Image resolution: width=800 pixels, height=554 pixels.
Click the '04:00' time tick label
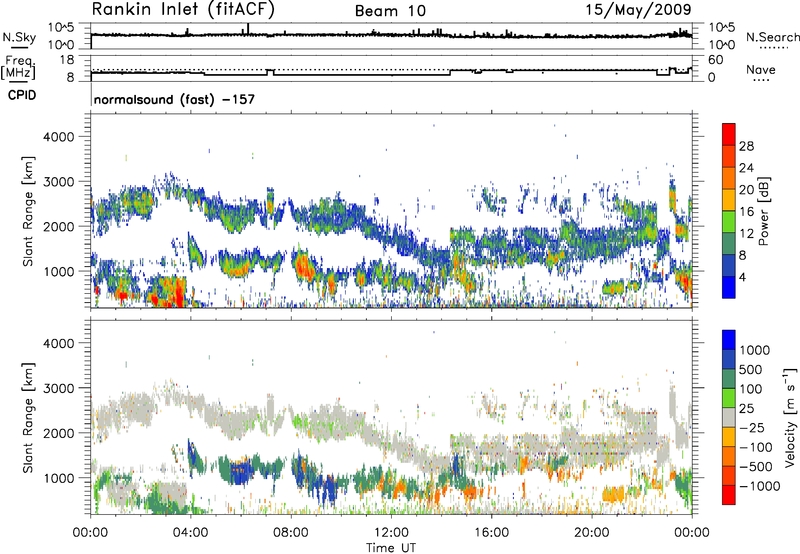pyautogui.click(x=190, y=533)
